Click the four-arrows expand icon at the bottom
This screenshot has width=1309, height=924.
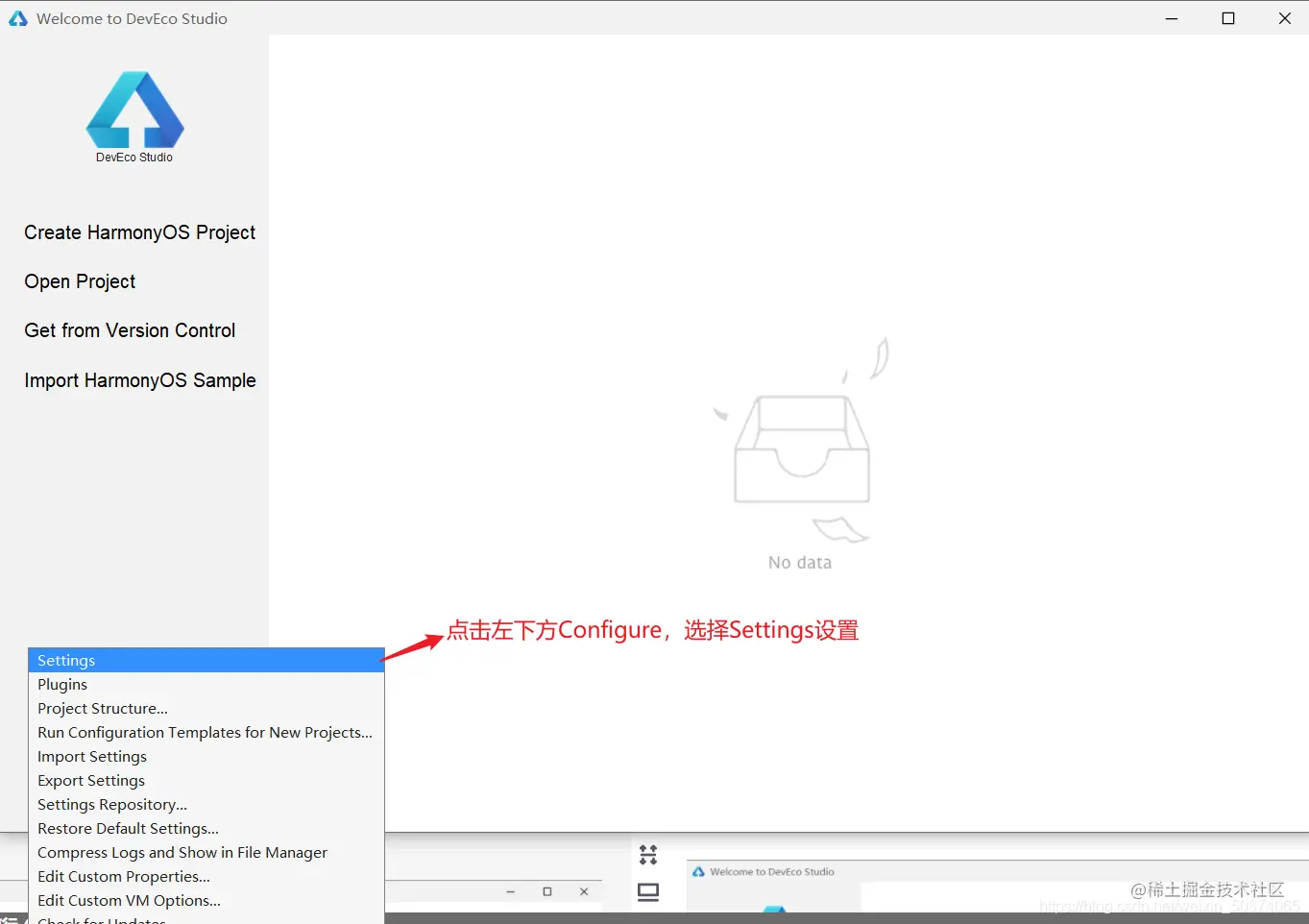(648, 854)
